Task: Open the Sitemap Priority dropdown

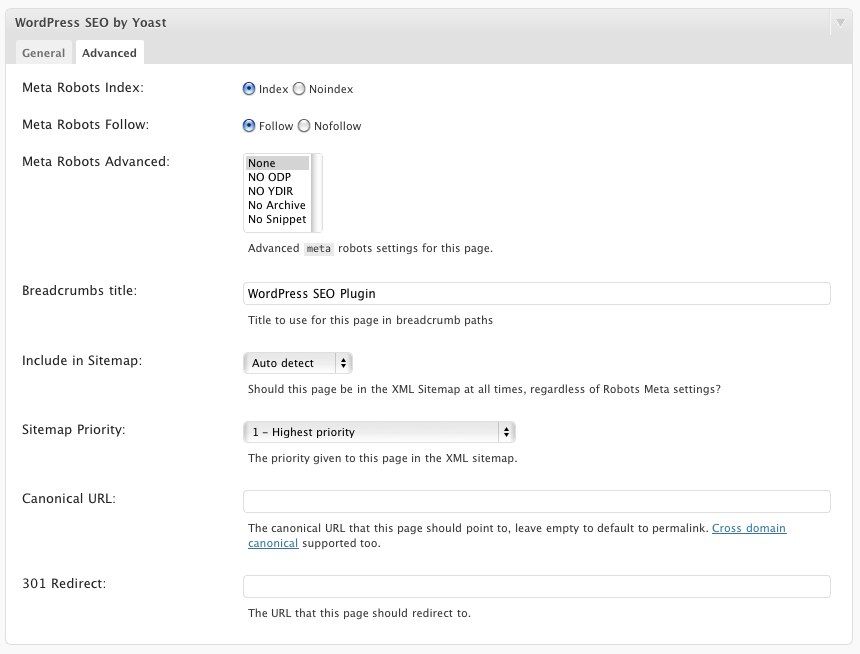Action: (379, 432)
